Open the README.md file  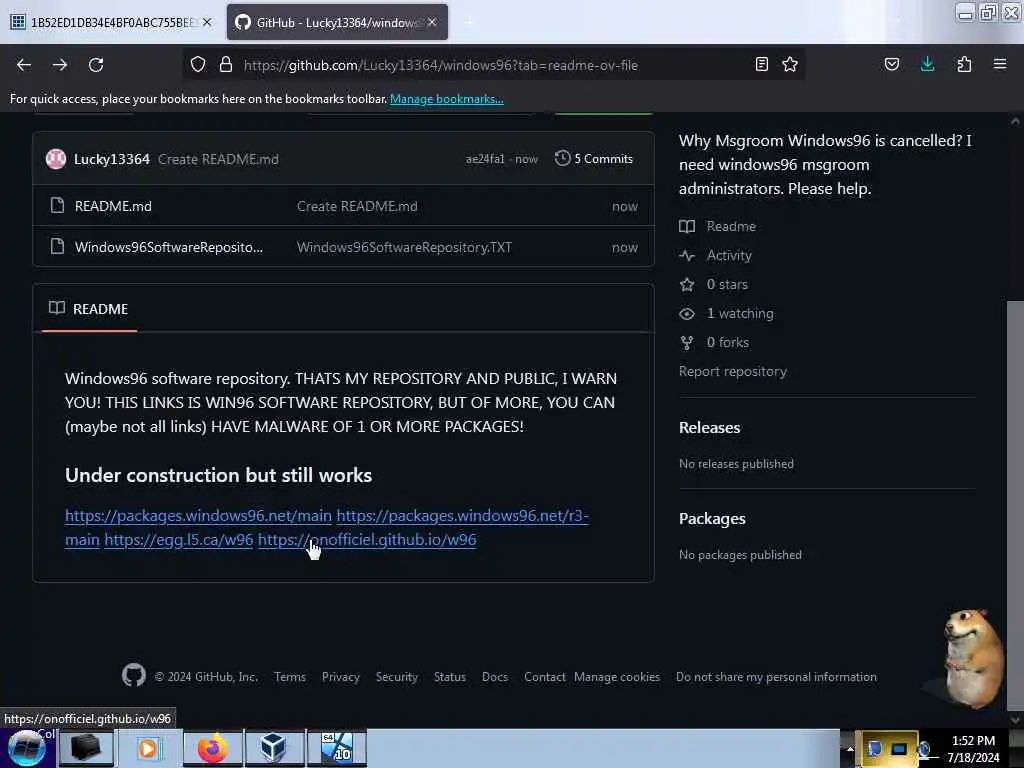tap(113, 206)
